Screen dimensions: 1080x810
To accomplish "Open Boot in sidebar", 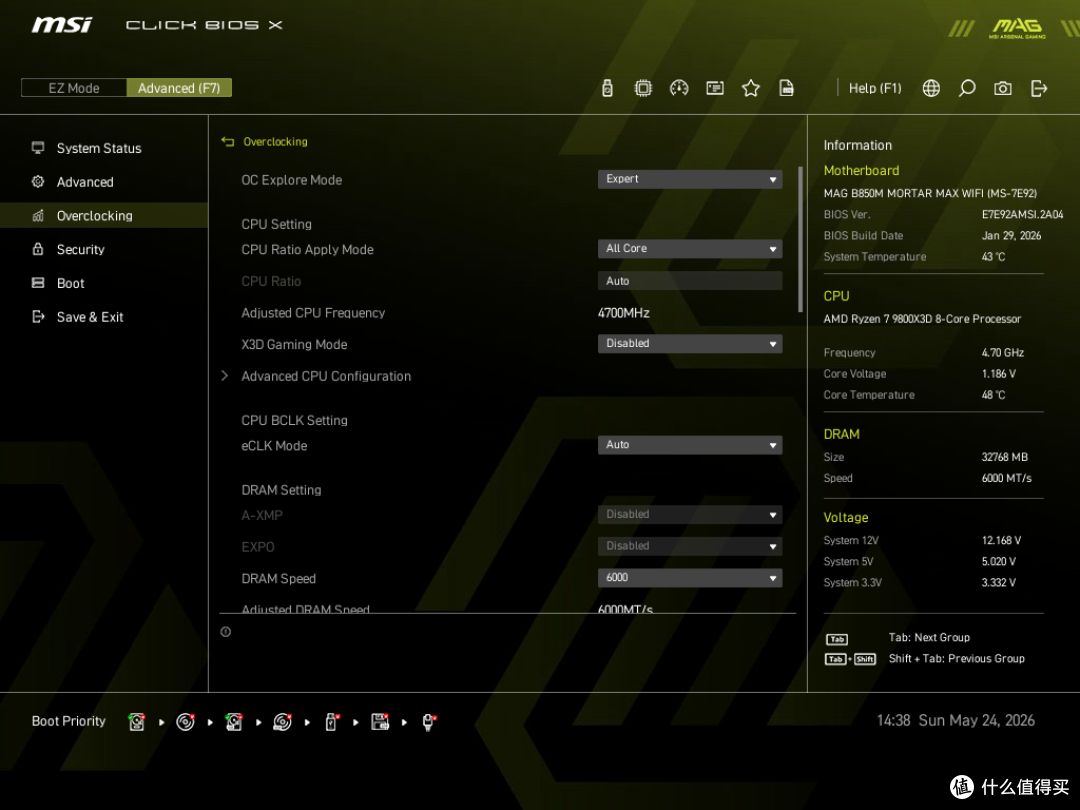I will tap(70, 283).
